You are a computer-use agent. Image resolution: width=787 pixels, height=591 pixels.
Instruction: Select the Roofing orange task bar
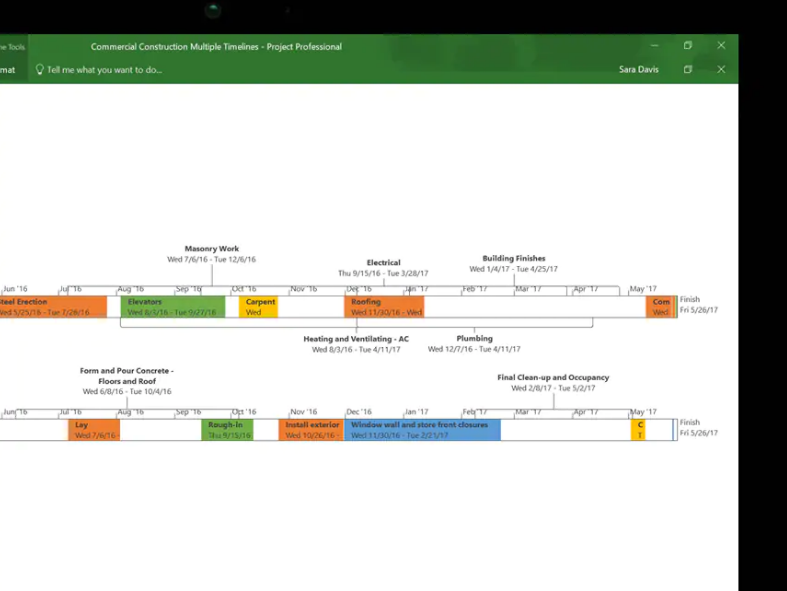(384, 307)
